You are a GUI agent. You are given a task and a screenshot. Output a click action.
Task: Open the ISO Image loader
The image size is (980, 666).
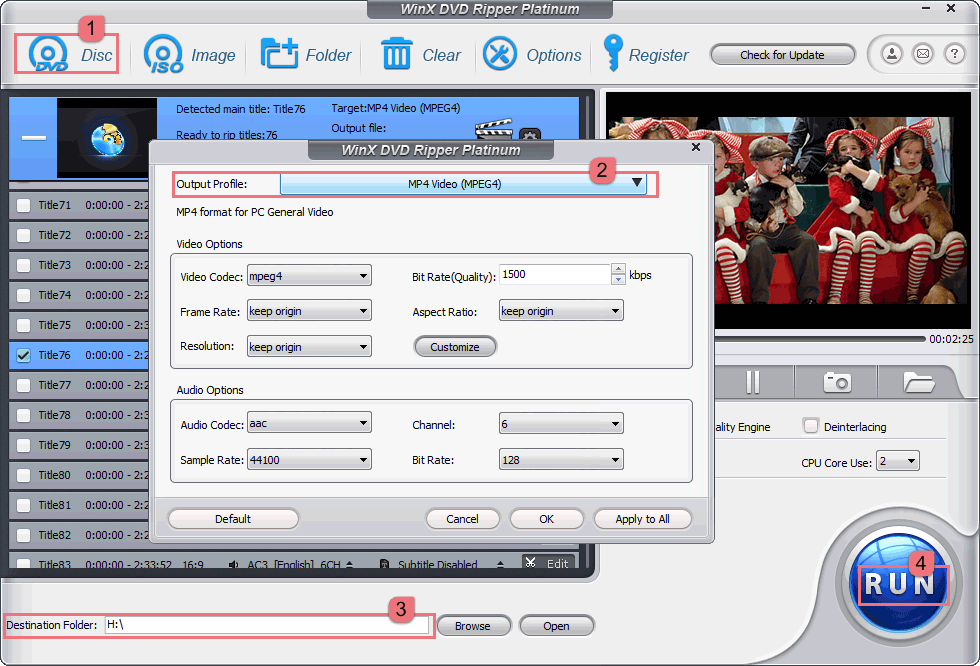point(163,54)
